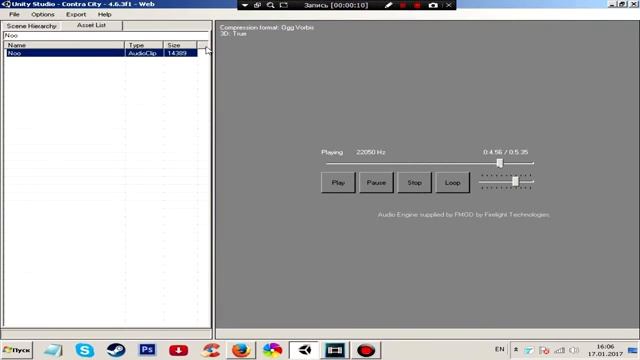Open the Export menu
The width and height of the screenshot is (640, 360).
(76, 14)
